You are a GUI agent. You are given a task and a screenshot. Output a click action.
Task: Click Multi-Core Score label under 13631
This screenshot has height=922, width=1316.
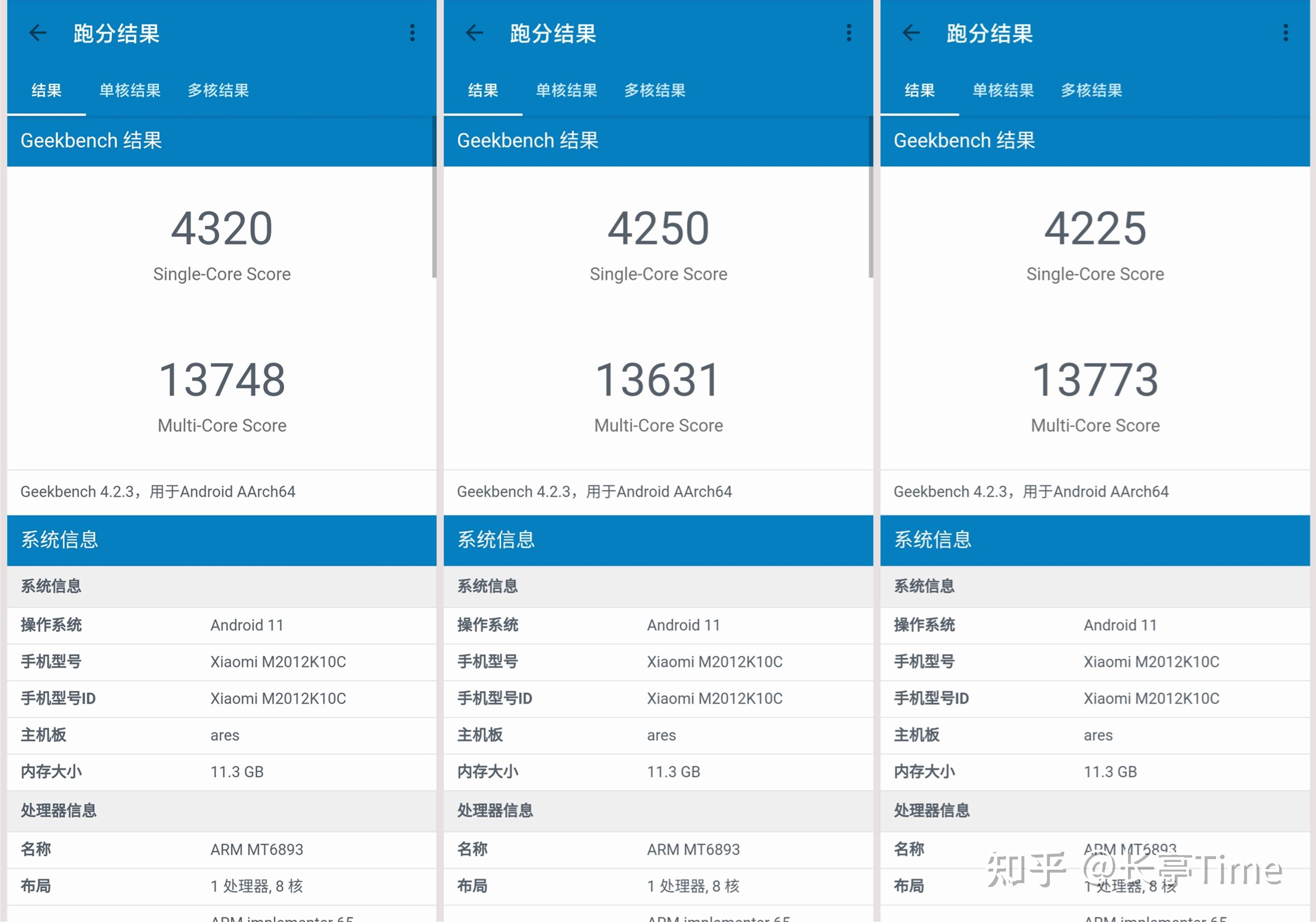(x=658, y=425)
